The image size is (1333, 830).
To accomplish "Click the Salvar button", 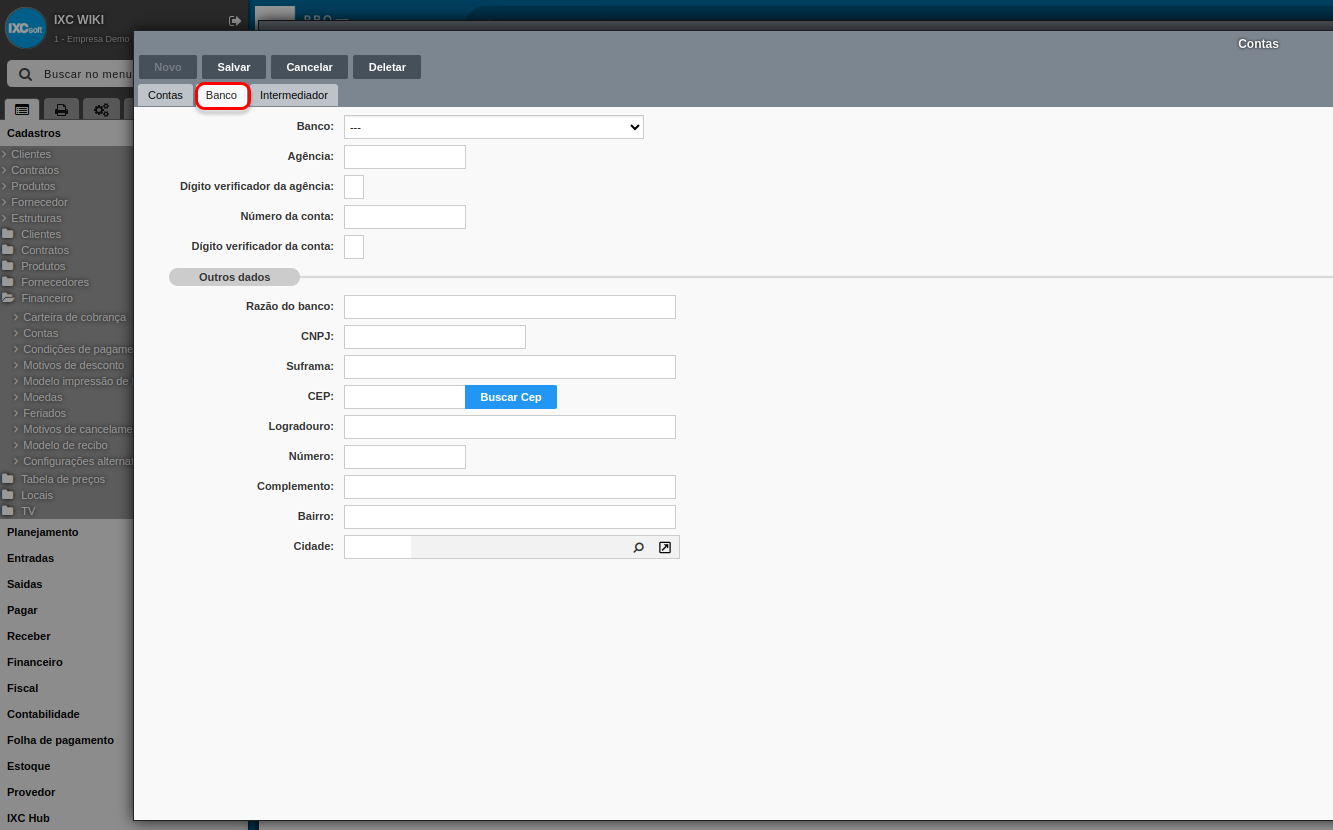I will (x=234, y=67).
